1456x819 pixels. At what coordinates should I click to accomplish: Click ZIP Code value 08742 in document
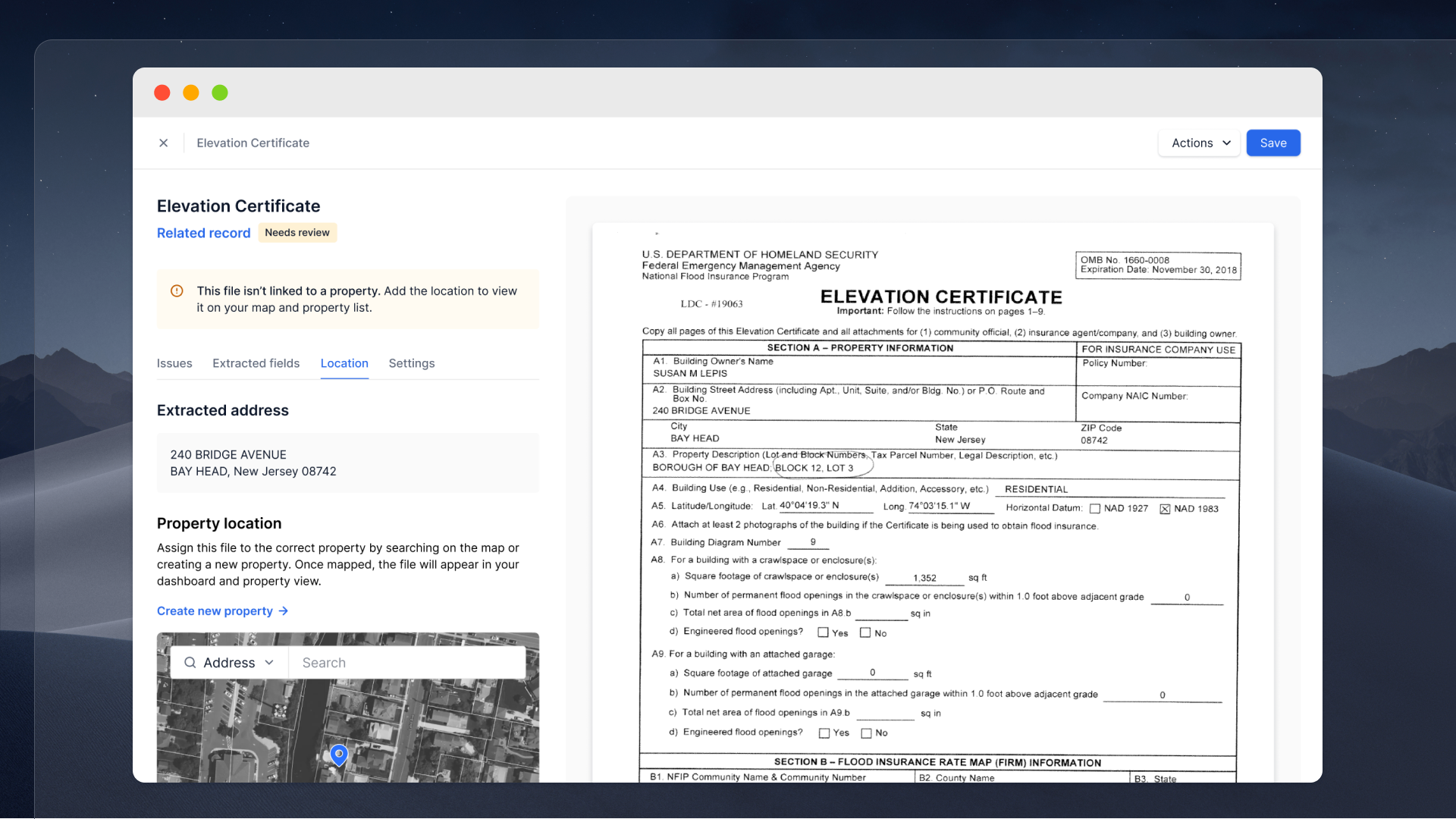tap(1094, 440)
